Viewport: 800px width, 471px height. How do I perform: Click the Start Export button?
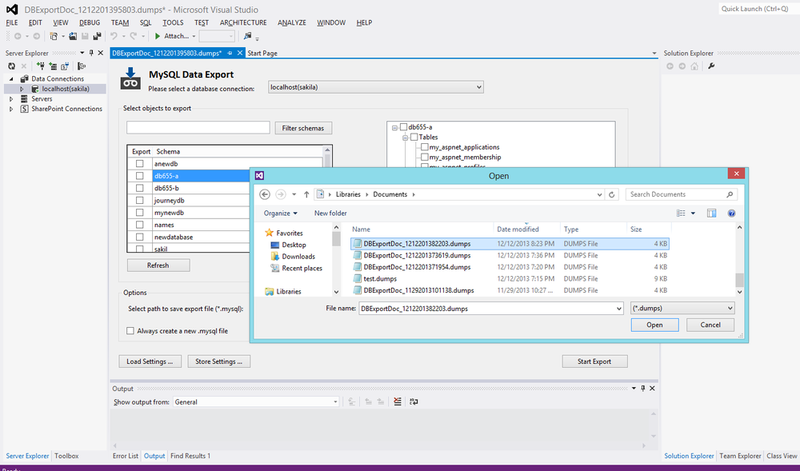594,361
